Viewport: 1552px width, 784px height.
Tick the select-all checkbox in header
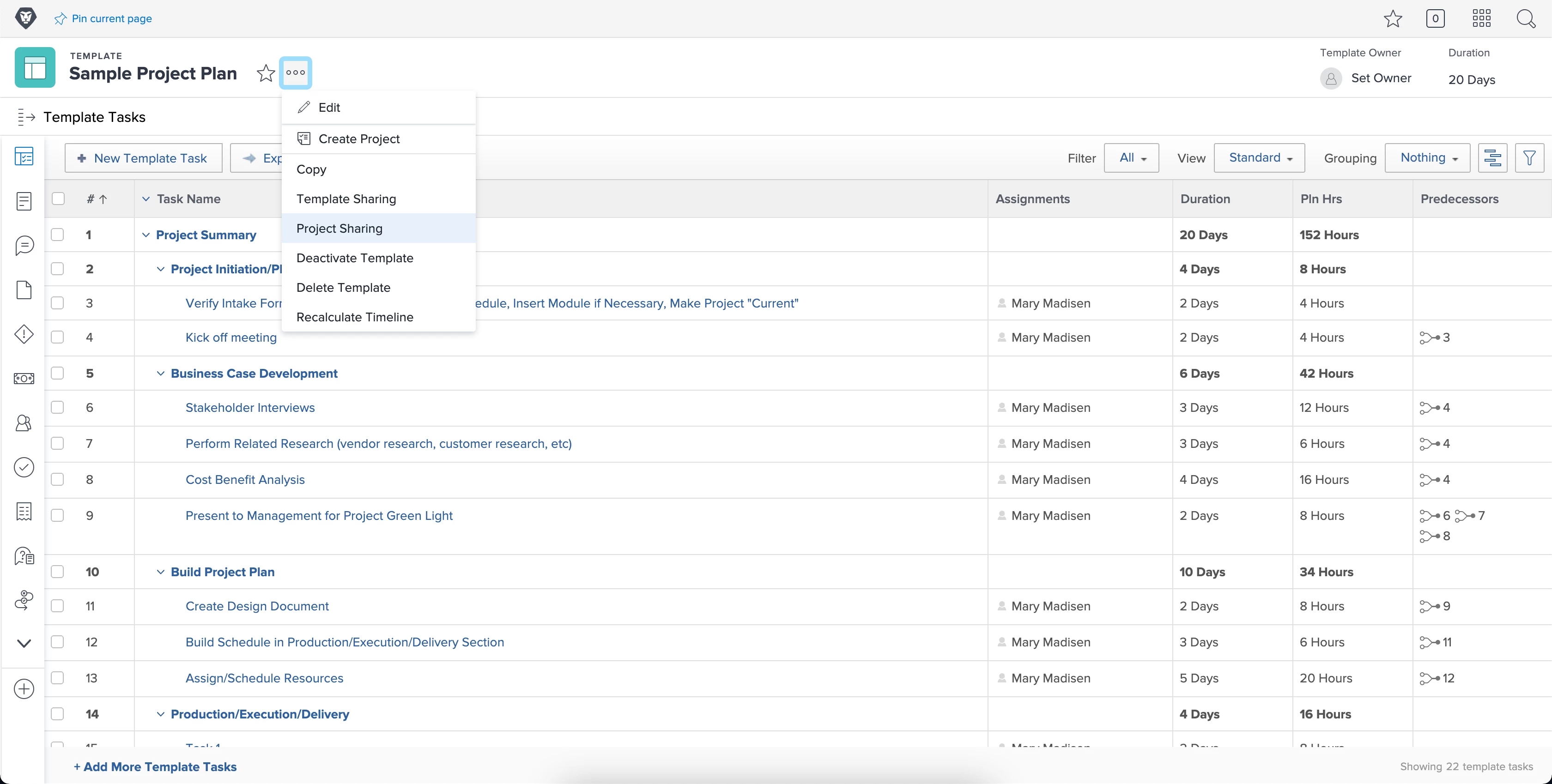click(59, 199)
